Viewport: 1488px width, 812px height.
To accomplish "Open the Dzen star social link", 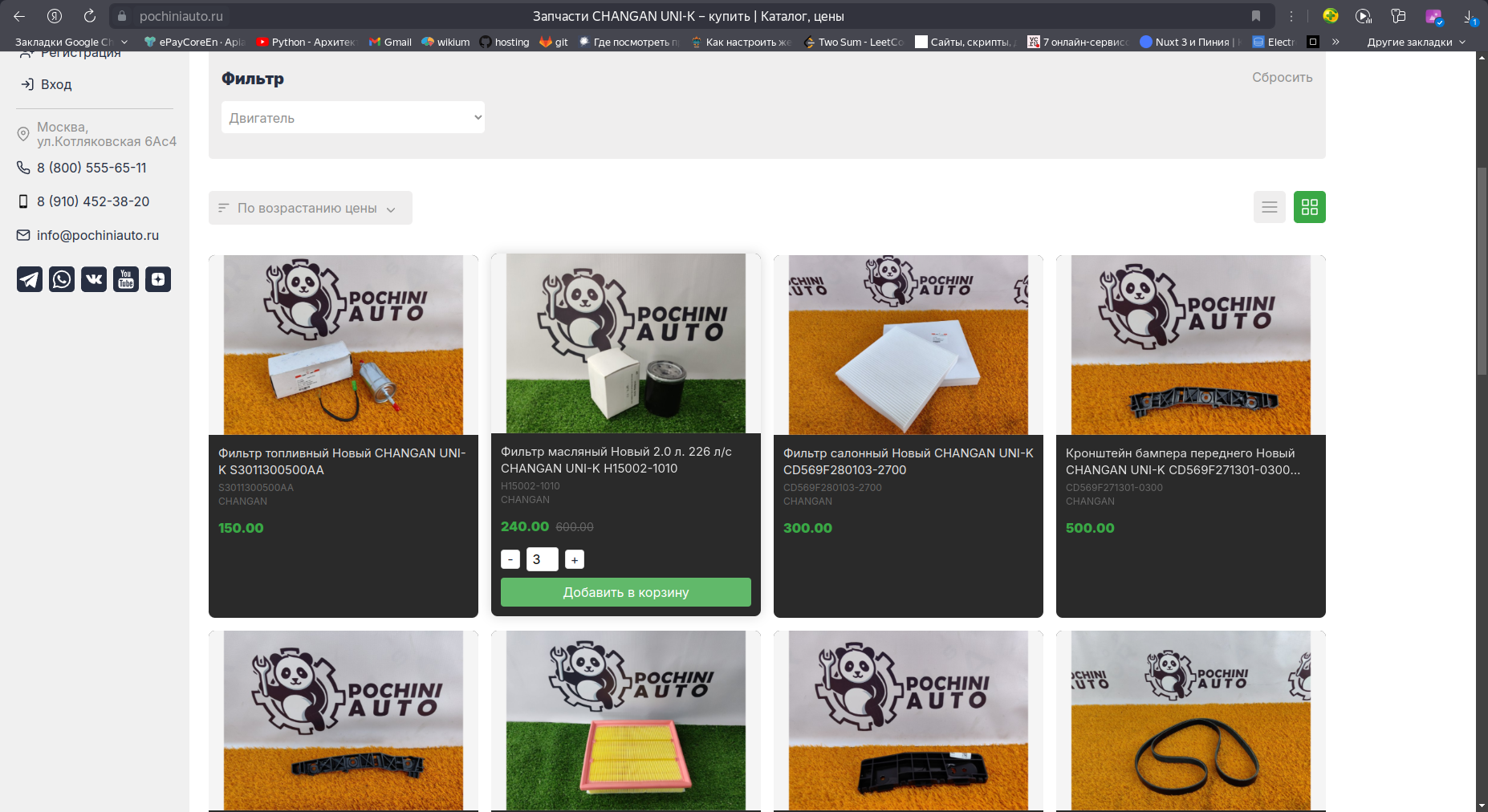I will click(x=158, y=279).
